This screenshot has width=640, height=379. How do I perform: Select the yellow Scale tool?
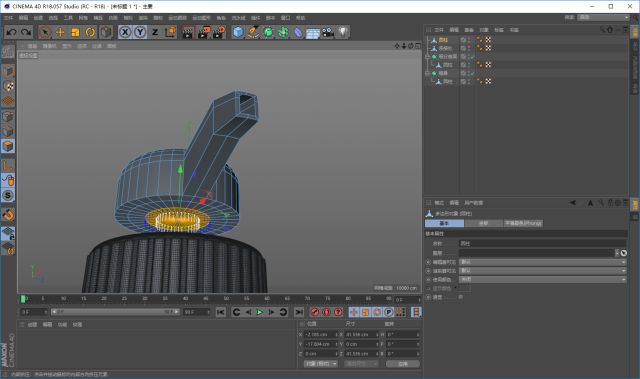click(75, 32)
